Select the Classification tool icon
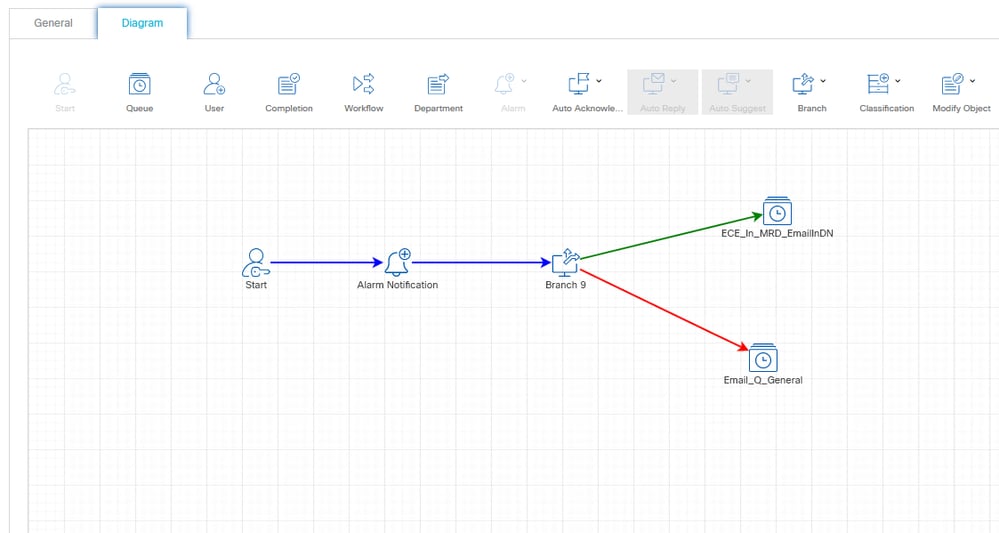999x533 pixels. 878,84
